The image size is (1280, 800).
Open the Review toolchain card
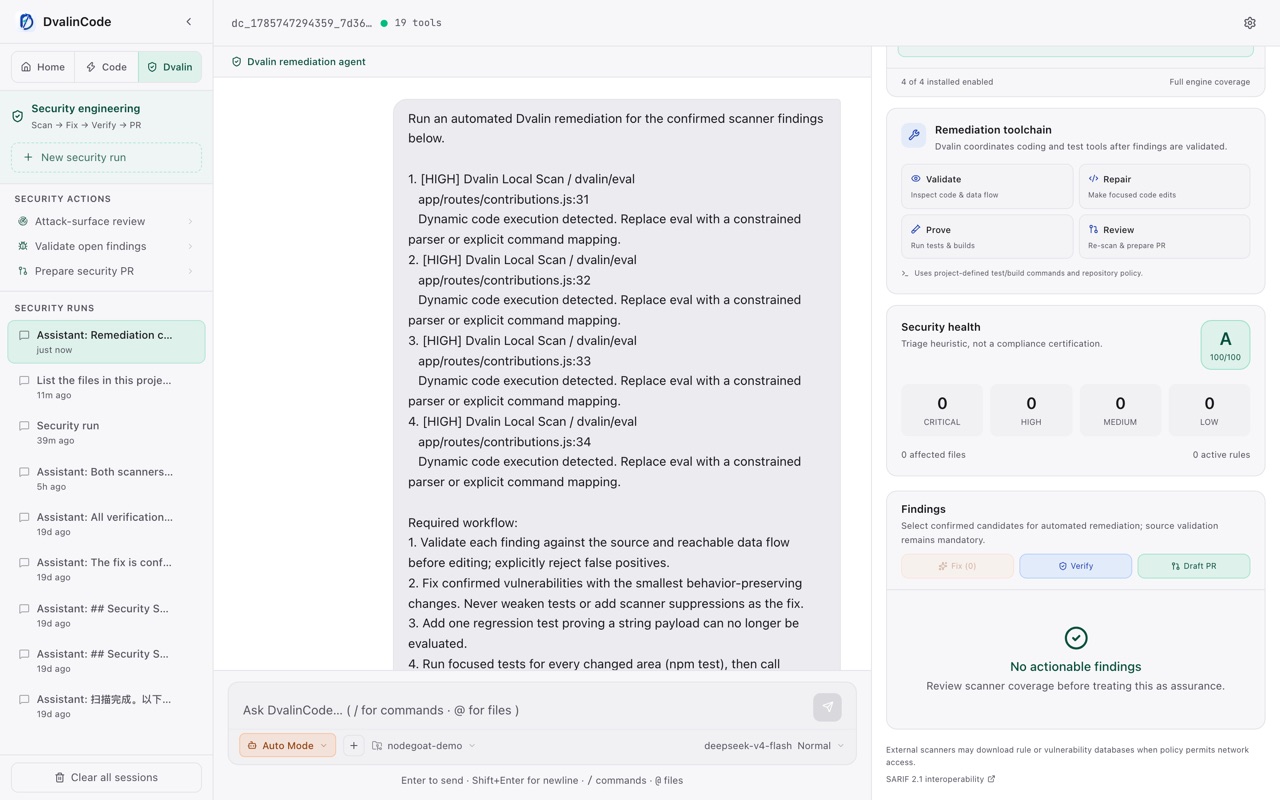tap(1165, 237)
